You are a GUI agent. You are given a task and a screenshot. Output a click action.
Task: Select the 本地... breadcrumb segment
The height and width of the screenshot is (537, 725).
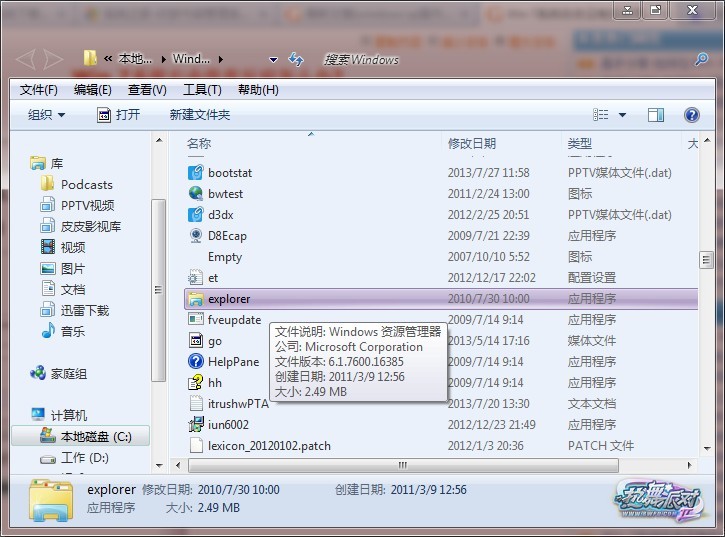[x=135, y=59]
